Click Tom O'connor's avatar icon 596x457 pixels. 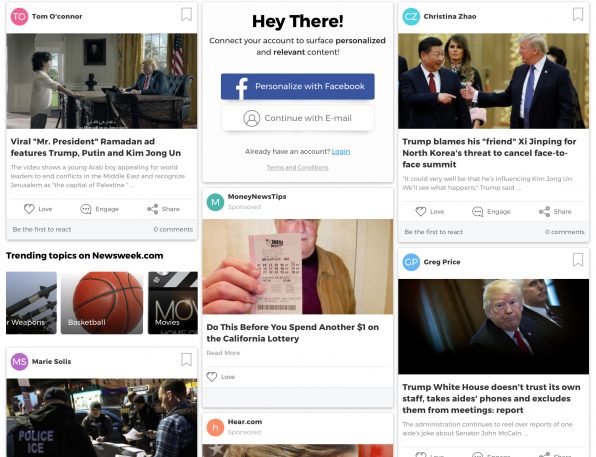19,16
